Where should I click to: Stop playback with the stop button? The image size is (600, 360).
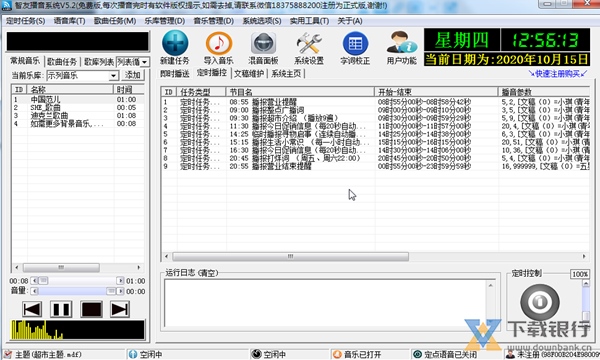91,309
